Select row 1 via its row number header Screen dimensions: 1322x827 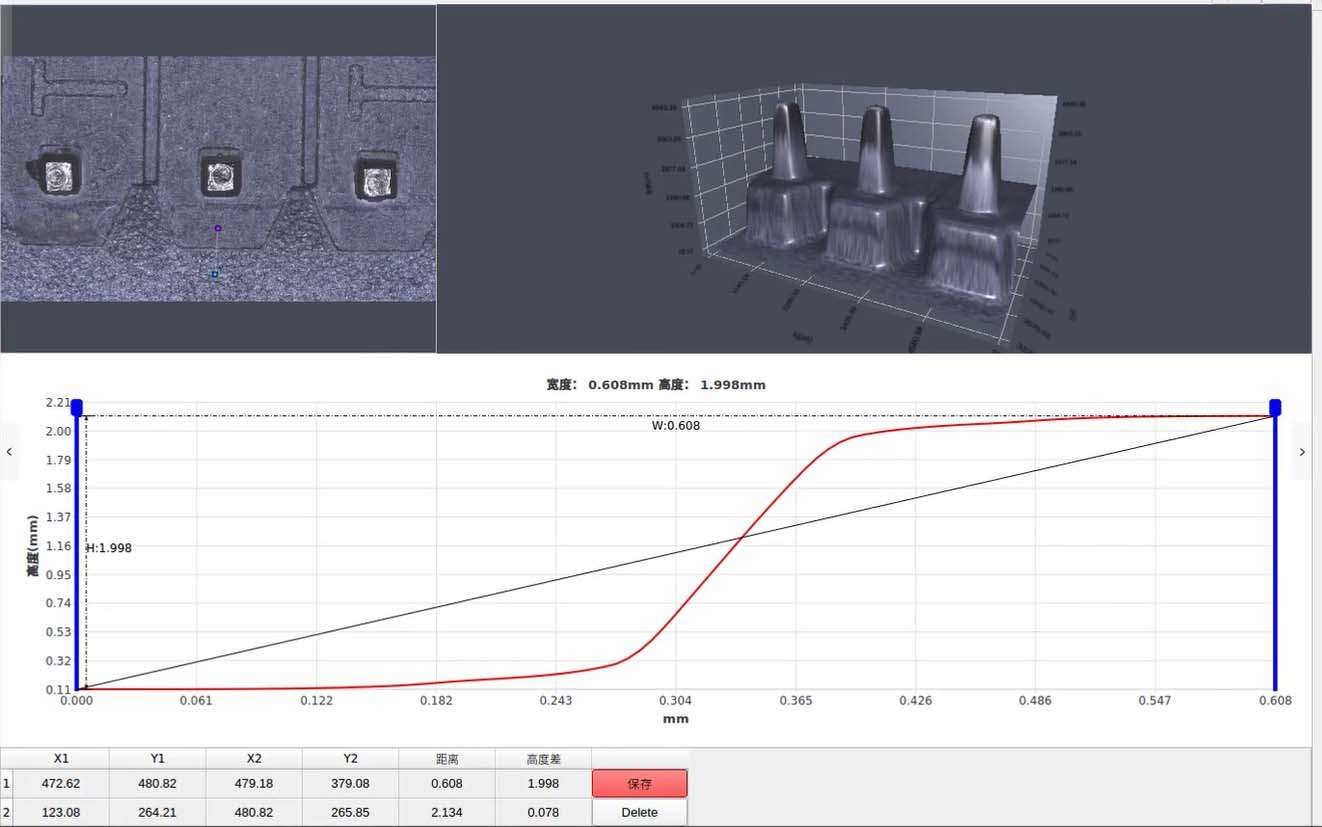6,784
